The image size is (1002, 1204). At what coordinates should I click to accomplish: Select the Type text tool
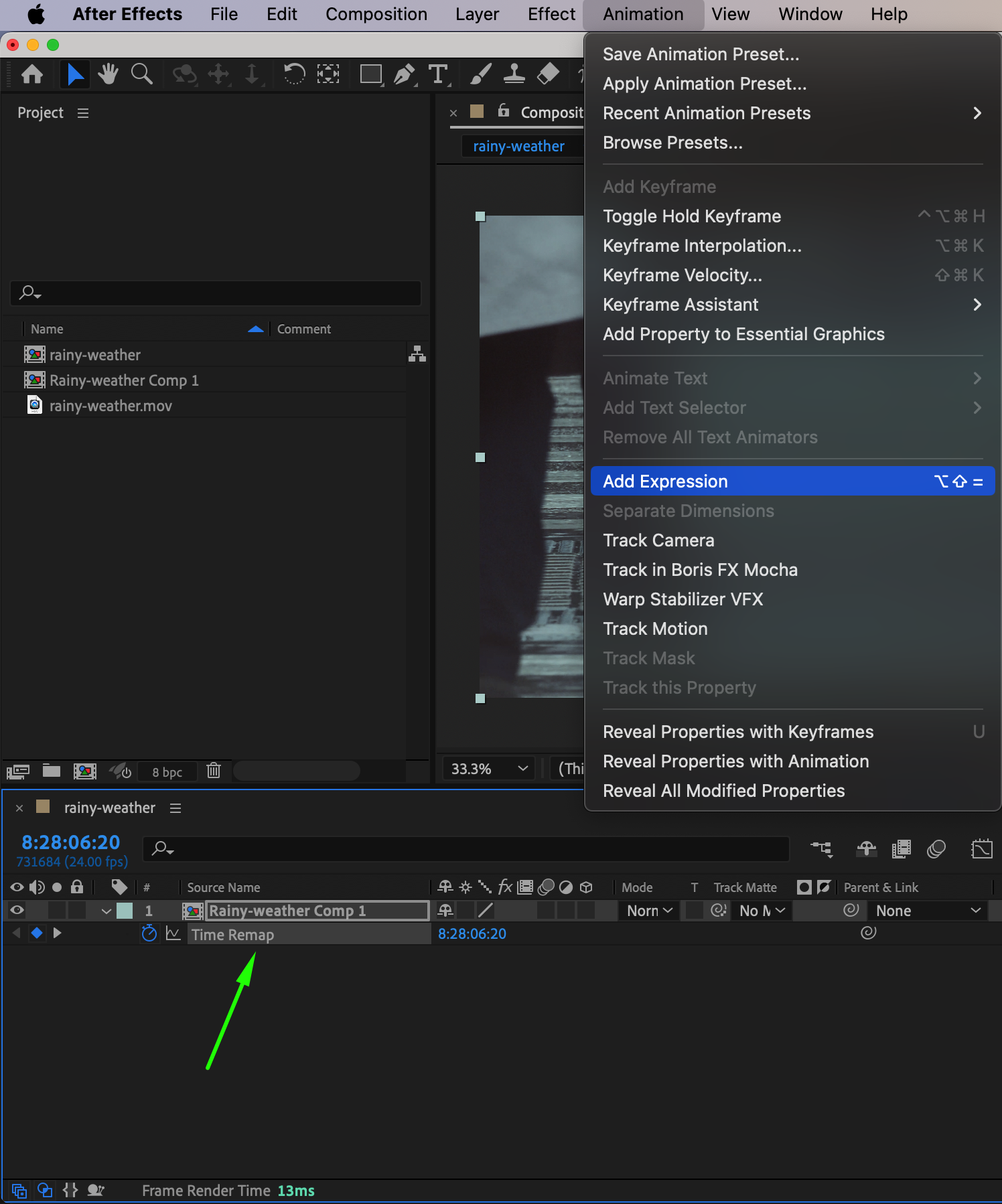tap(438, 74)
